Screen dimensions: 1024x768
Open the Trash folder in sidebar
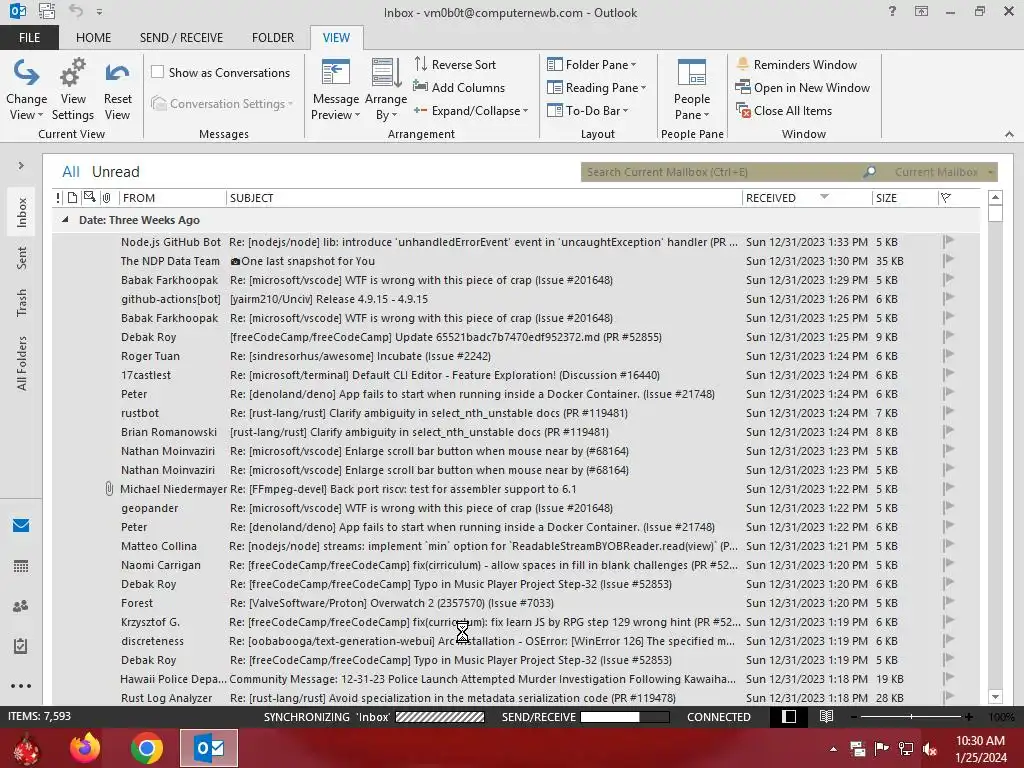click(22, 303)
